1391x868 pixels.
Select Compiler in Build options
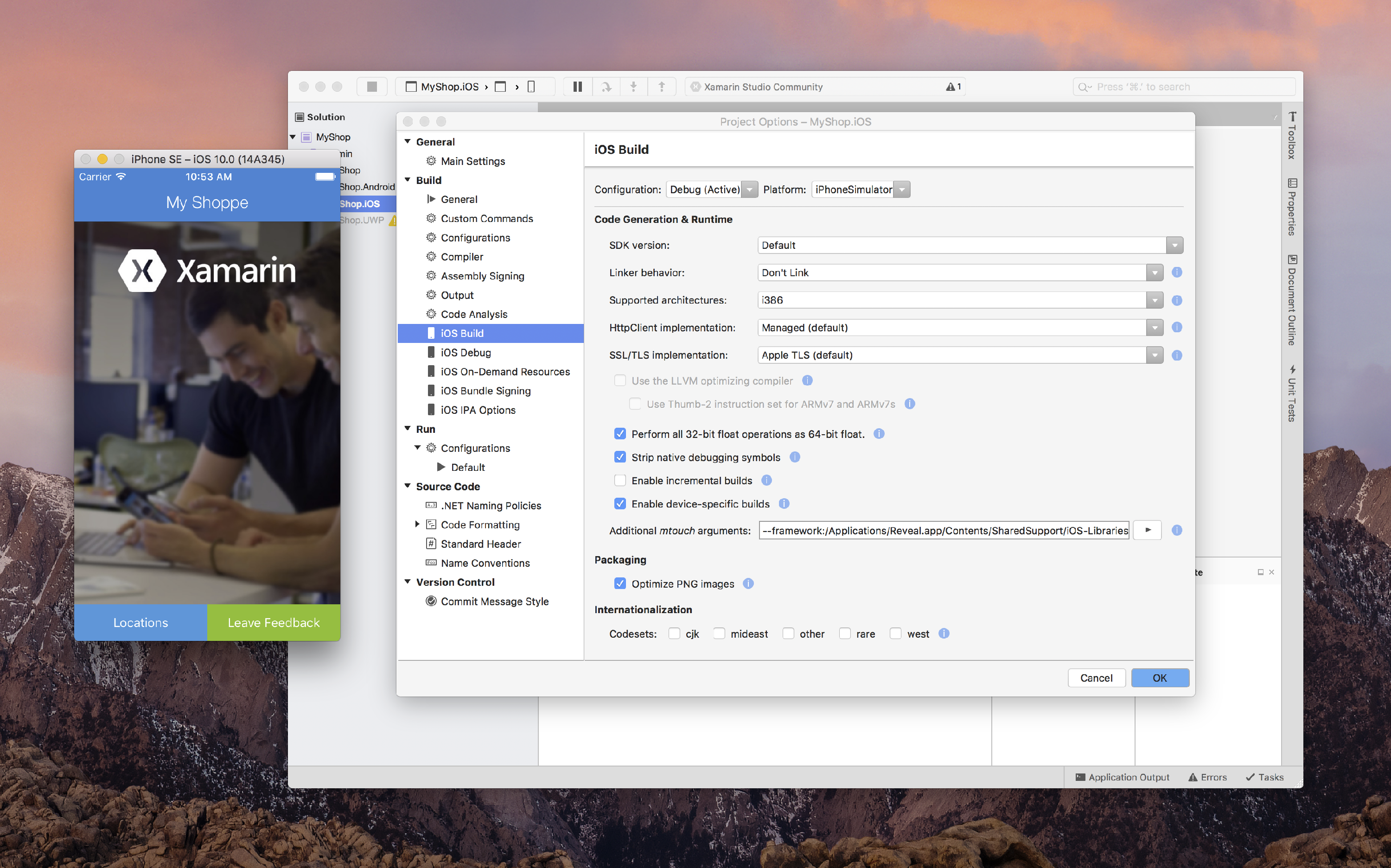(x=462, y=257)
